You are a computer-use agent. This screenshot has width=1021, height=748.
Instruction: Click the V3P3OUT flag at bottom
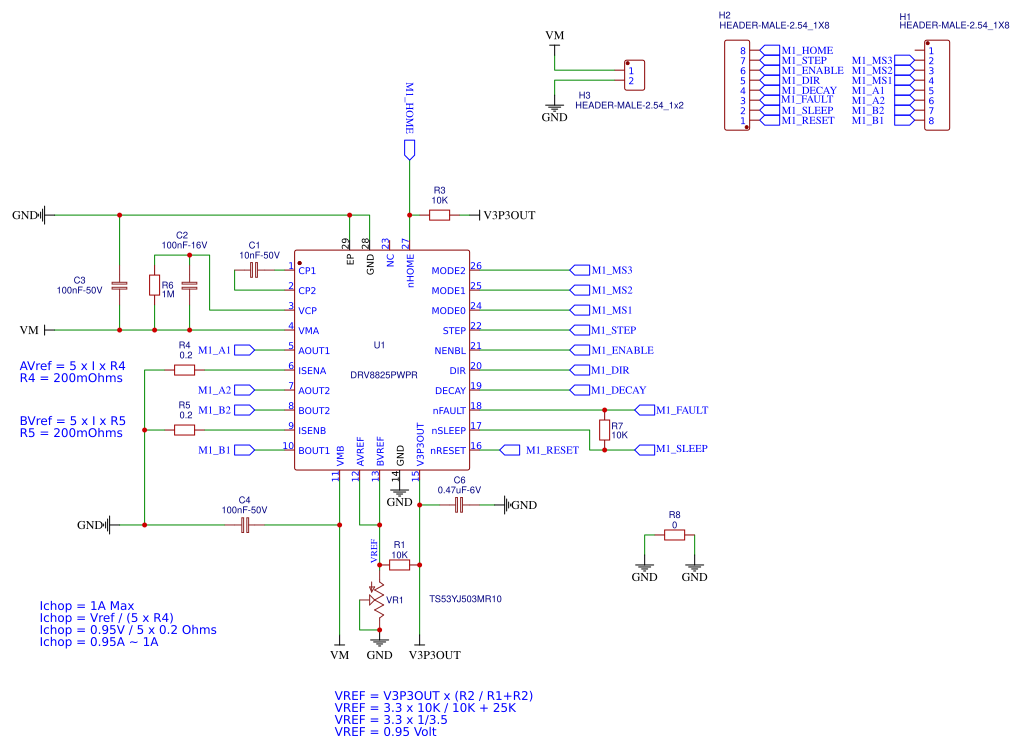434,650
